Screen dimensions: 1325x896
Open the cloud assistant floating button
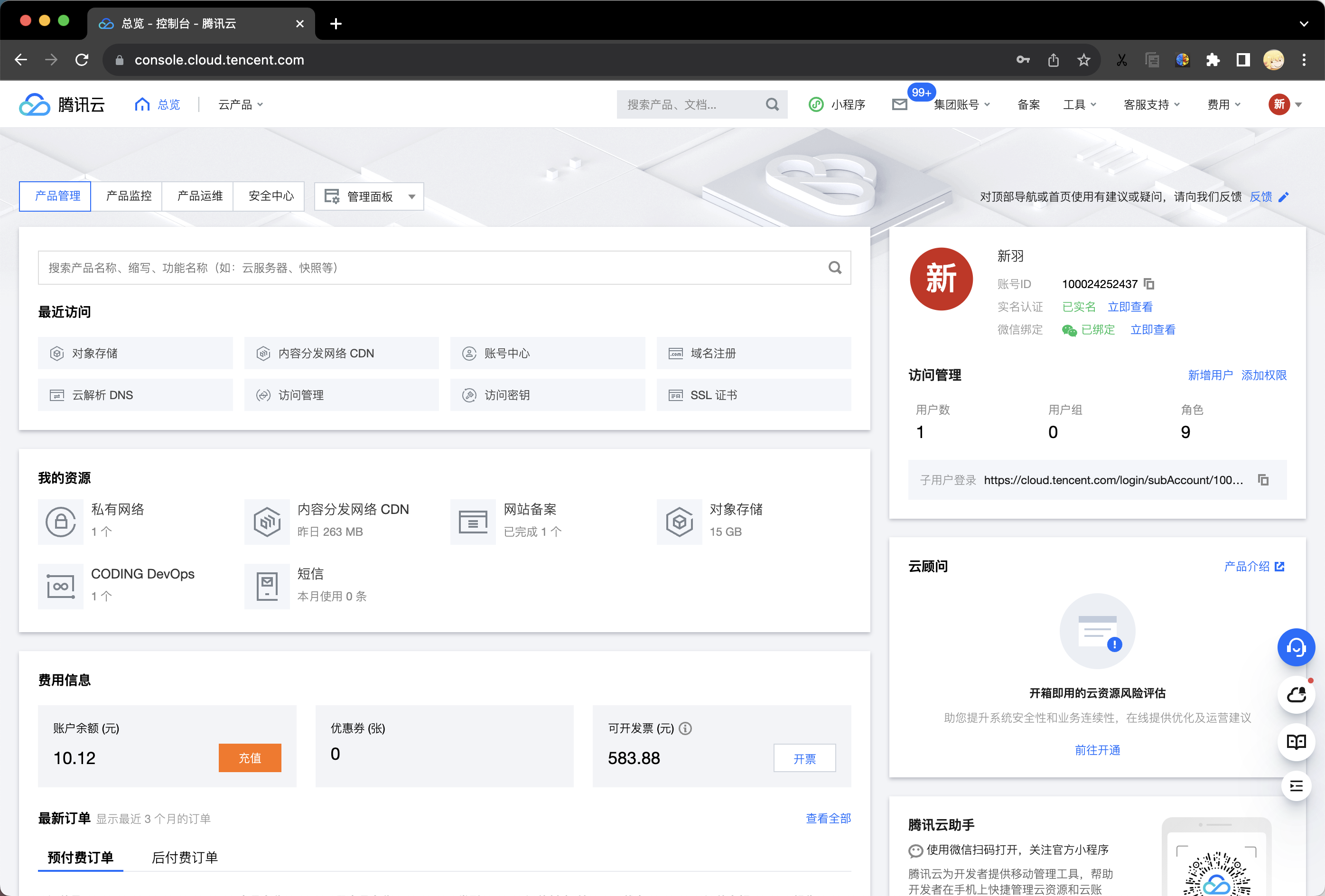click(1296, 694)
